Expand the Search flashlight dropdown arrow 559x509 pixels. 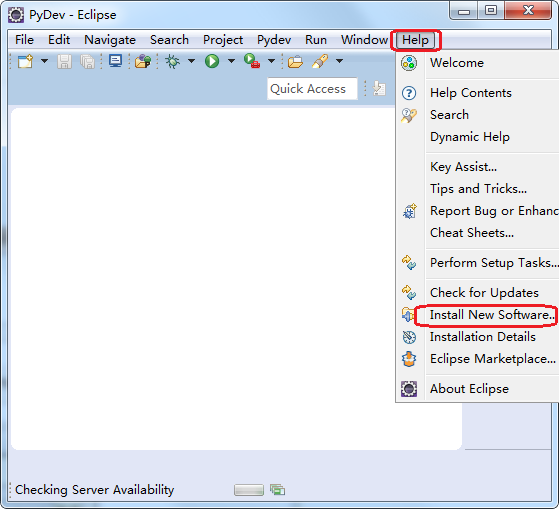[x=339, y=61]
